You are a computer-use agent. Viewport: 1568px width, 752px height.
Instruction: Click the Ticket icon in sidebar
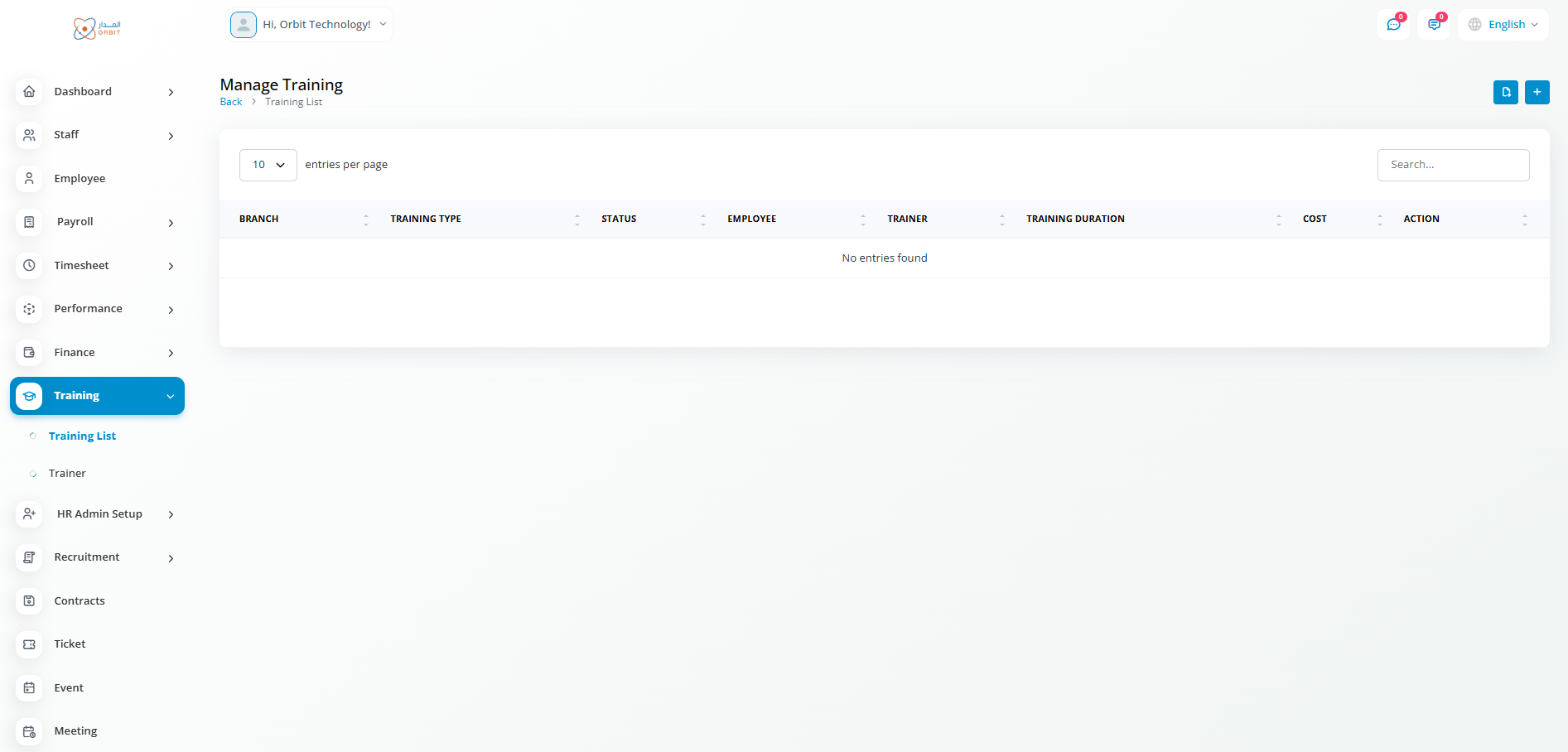click(x=29, y=644)
